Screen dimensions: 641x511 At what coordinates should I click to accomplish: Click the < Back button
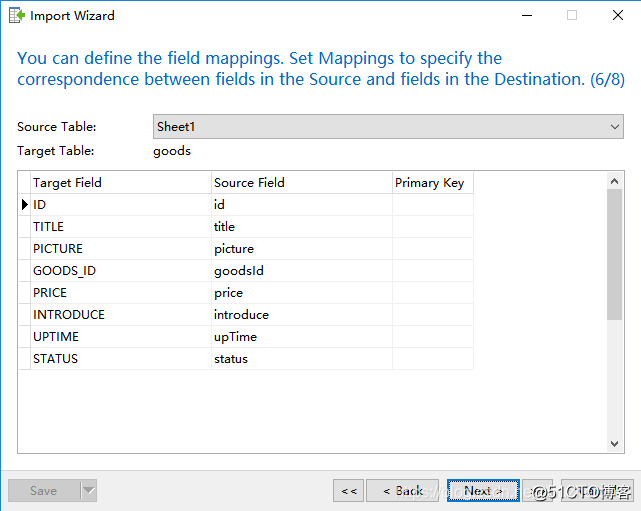402,491
